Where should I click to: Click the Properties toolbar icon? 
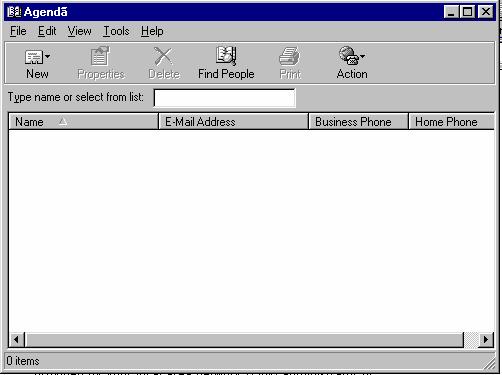click(x=100, y=56)
